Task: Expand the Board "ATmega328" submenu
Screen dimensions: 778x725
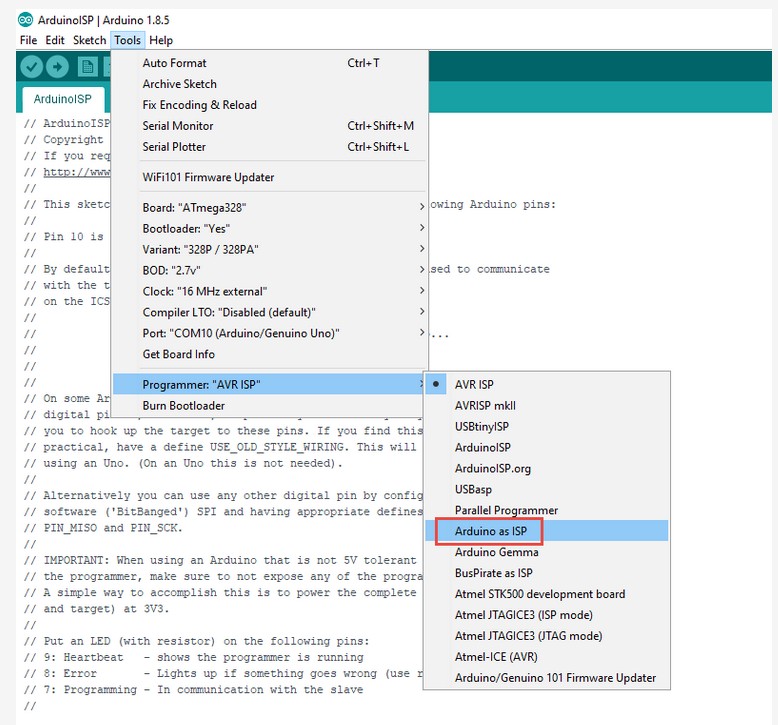Action: pyautogui.click(x=269, y=207)
